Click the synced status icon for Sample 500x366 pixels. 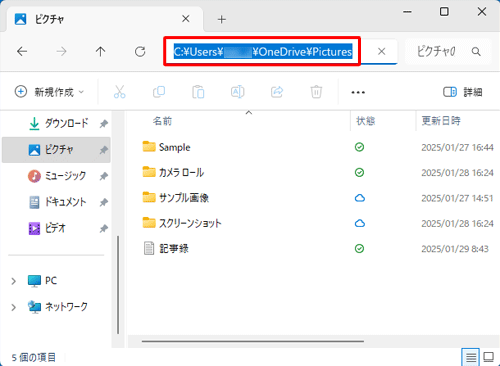click(x=359, y=147)
